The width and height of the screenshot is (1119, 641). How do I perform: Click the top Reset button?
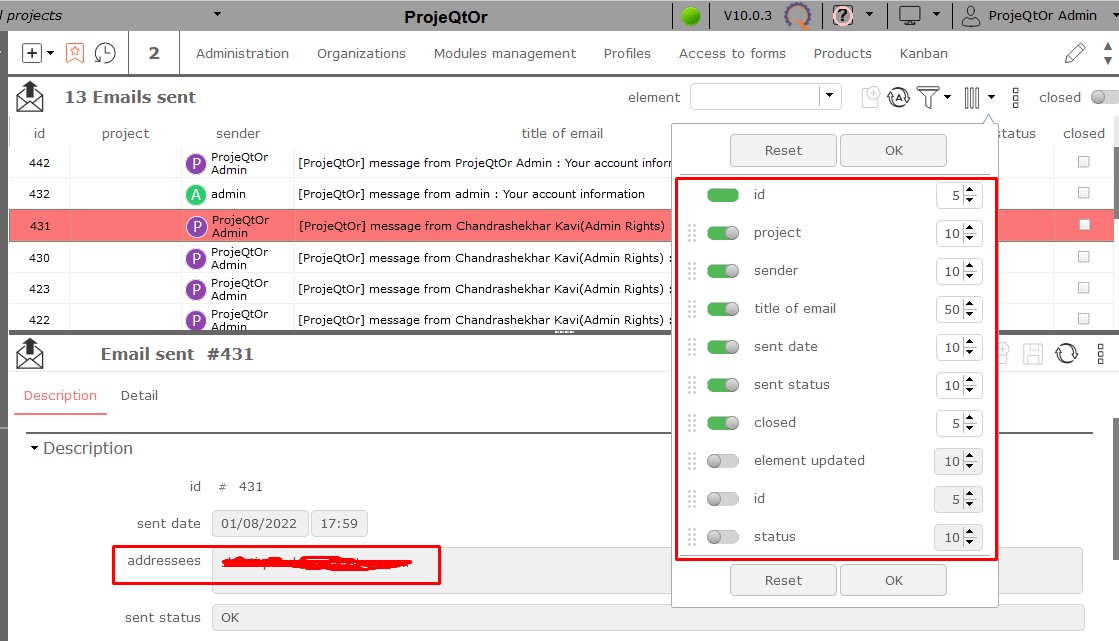tap(783, 151)
